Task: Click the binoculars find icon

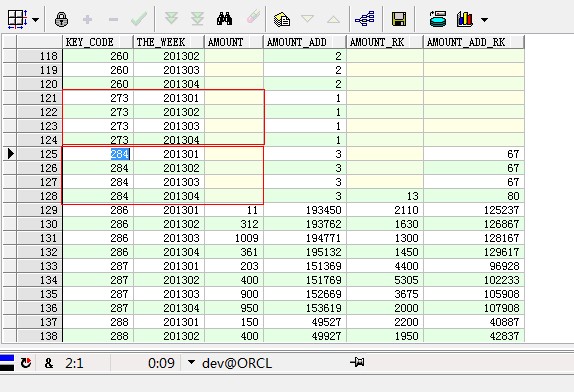Action: [x=224, y=19]
